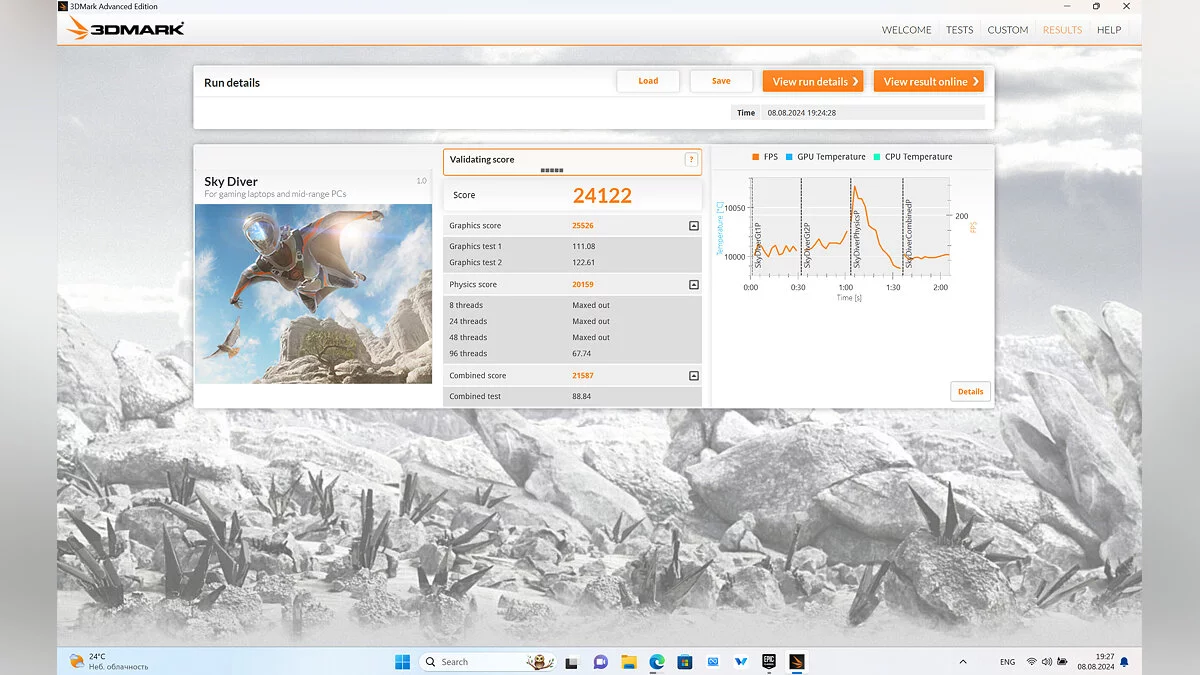Collapse the Physics score section
1200x675 pixels.
pyautogui.click(x=694, y=285)
